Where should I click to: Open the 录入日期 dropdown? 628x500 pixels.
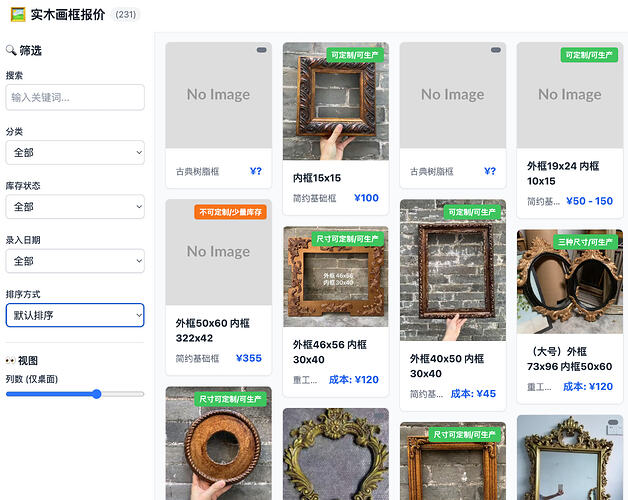coord(75,261)
